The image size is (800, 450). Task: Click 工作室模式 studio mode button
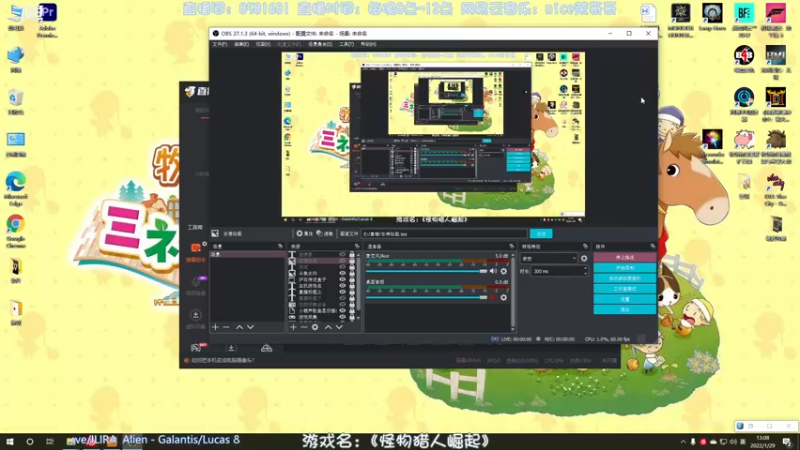point(624,289)
